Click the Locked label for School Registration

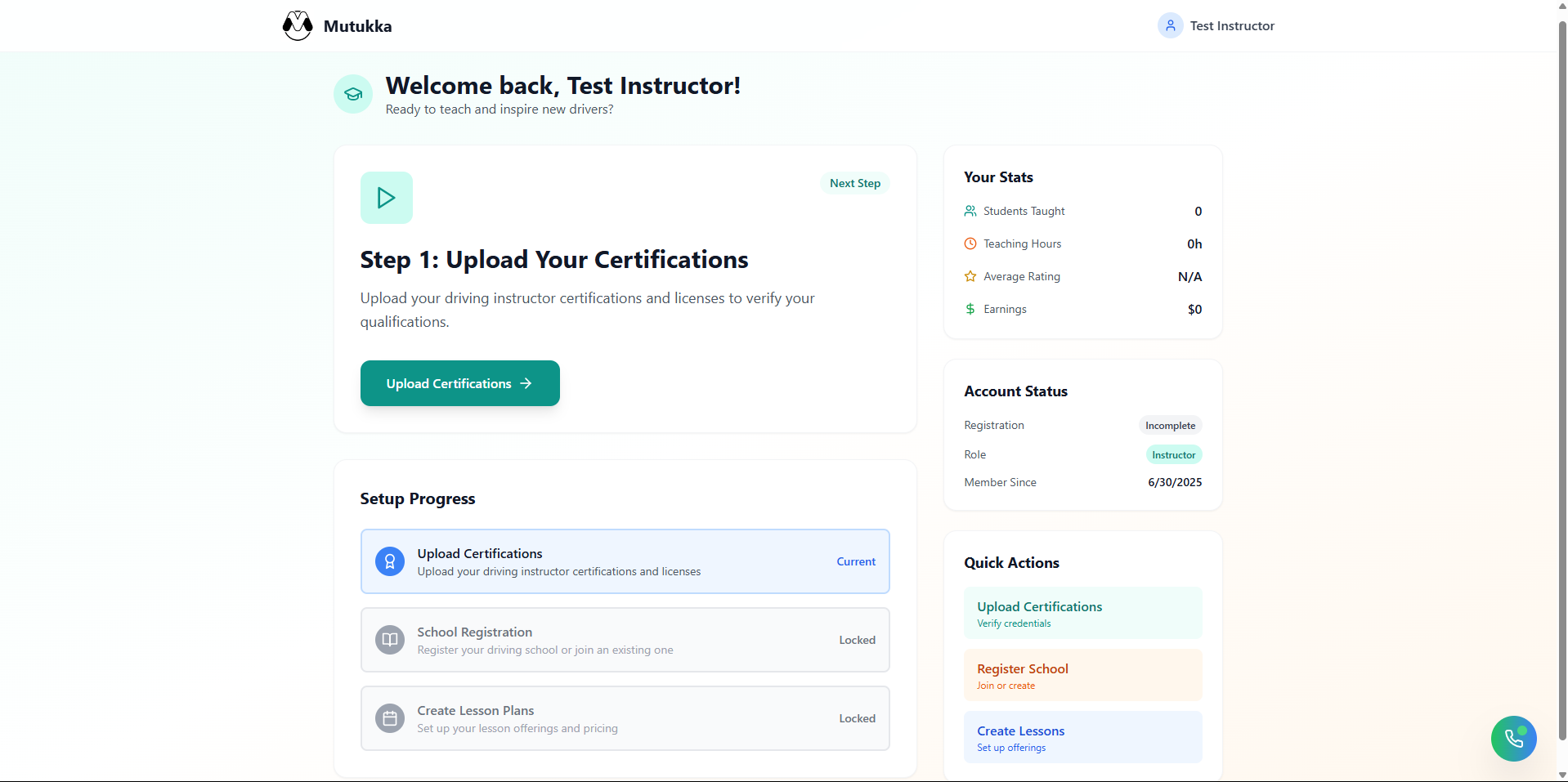(x=857, y=640)
